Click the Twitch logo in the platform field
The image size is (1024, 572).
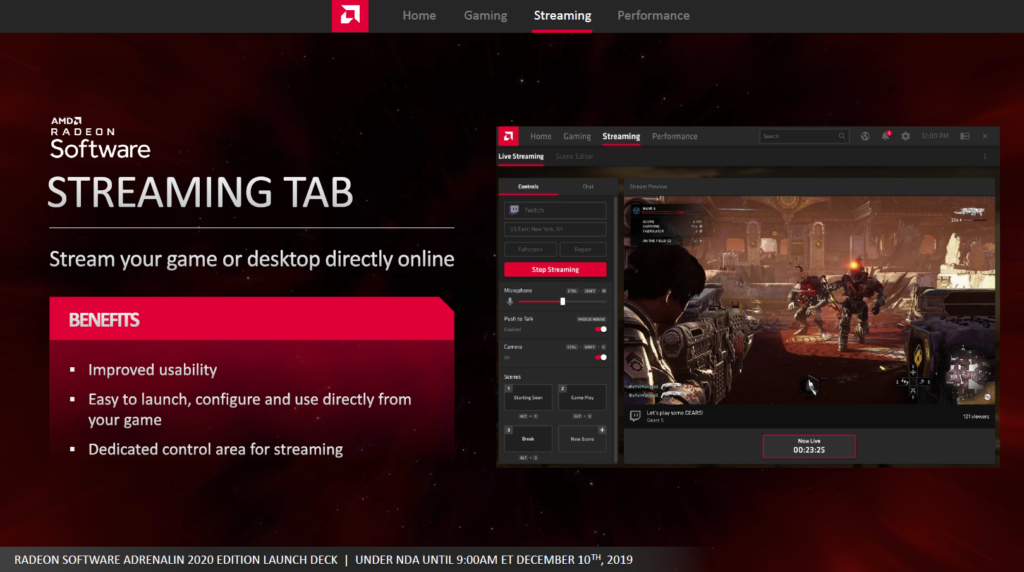click(x=514, y=210)
